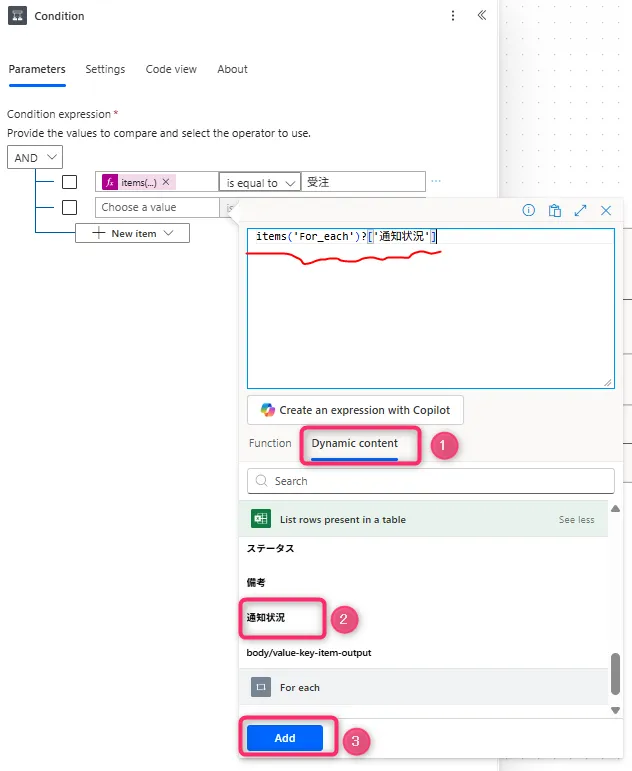Tick the checkbox for the first condition row
This screenshot has width=632, height=771.
(69, 182)
